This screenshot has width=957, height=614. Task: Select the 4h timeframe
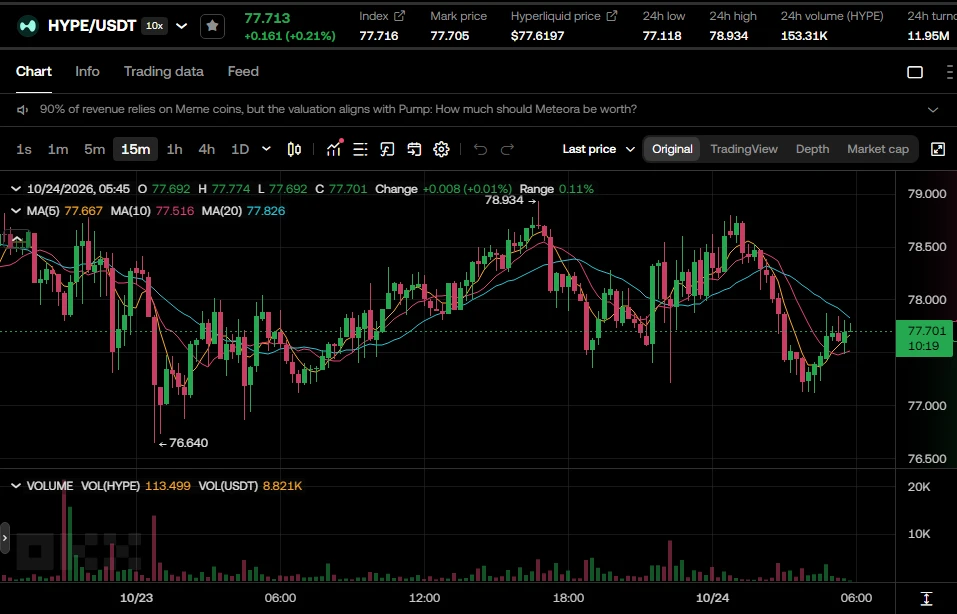(x=207, y=150)
